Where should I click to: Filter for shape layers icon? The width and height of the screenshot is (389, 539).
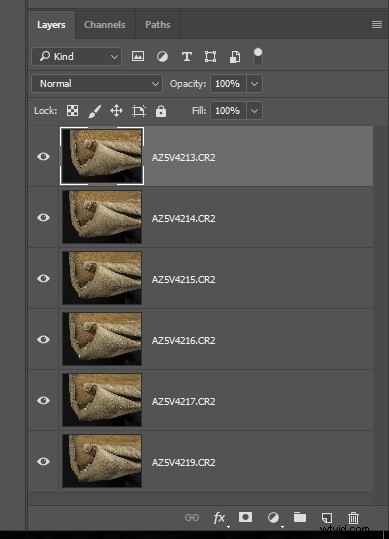coord(210,56)
